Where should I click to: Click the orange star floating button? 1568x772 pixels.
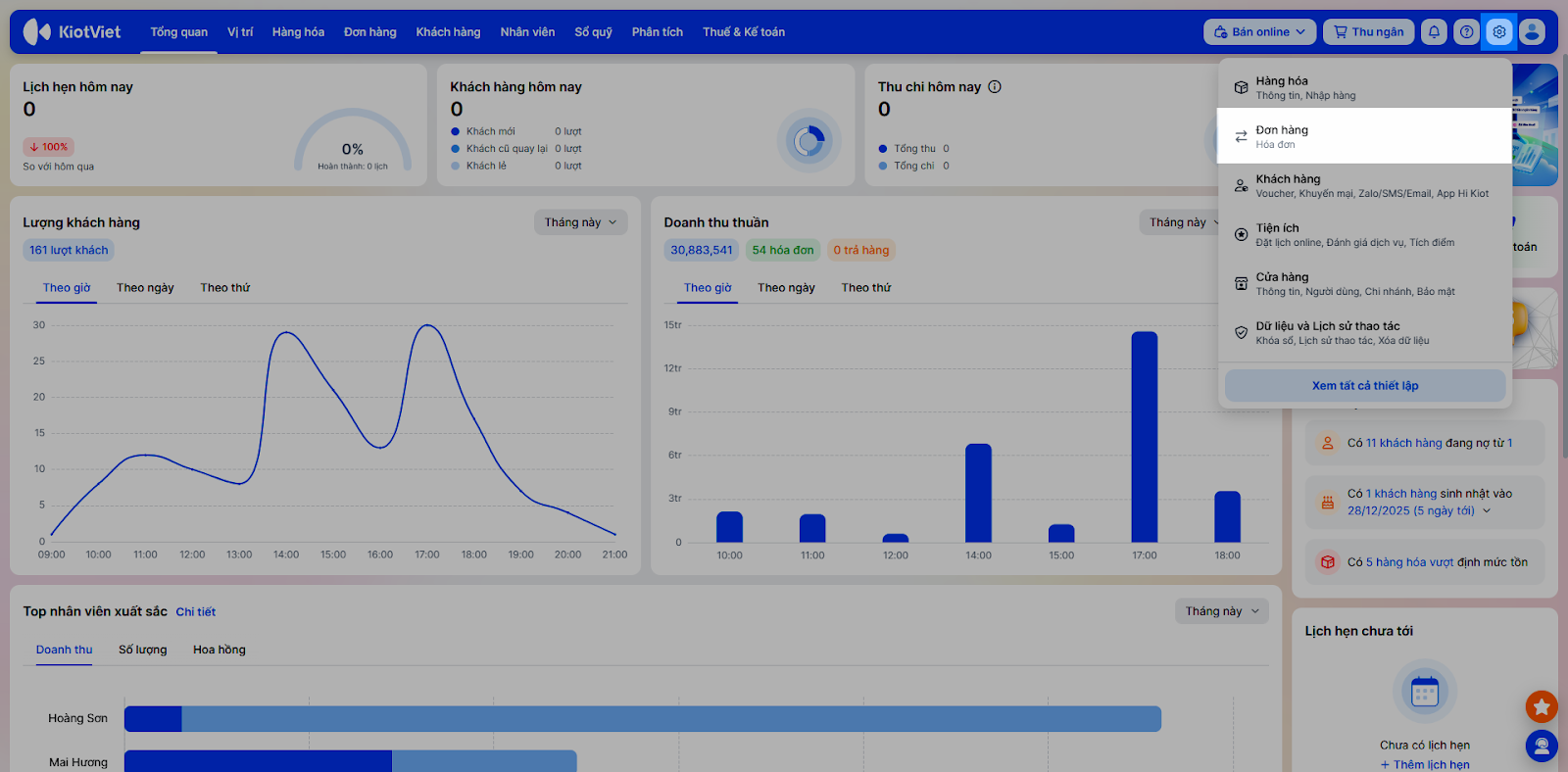[x=1542, y=705]
